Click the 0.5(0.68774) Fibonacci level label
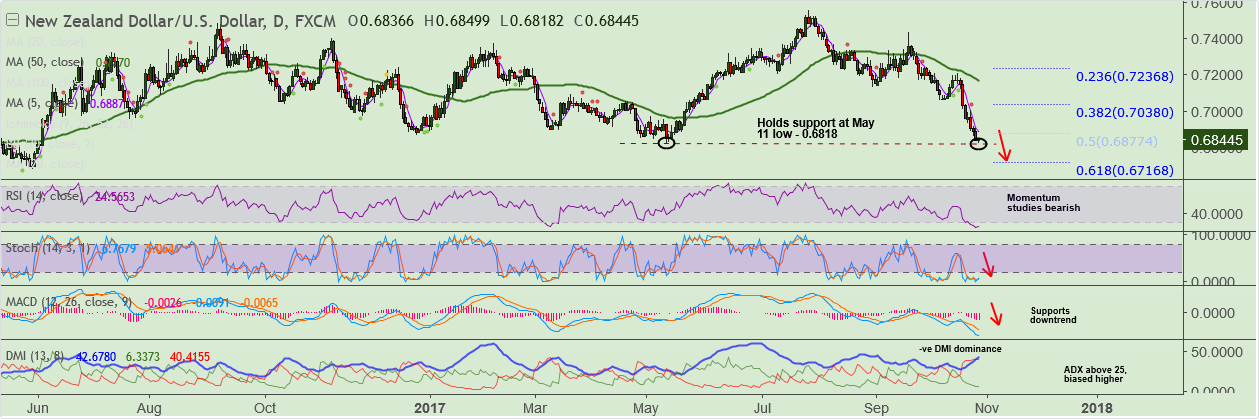The width and height of the screenshot is (1259, 419). tap(1116, 142)
